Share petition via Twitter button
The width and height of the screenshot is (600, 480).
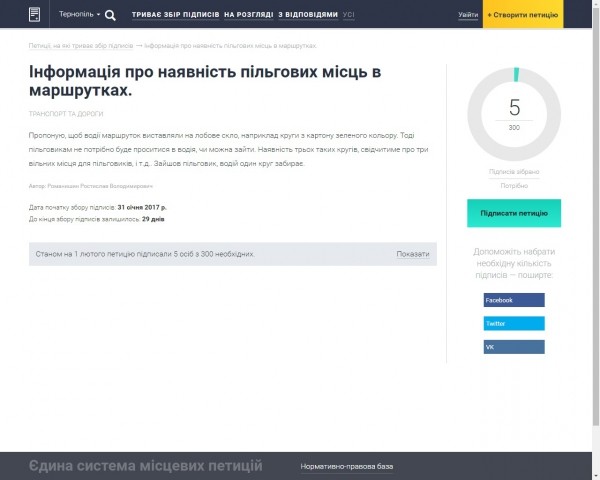point(514,323)
